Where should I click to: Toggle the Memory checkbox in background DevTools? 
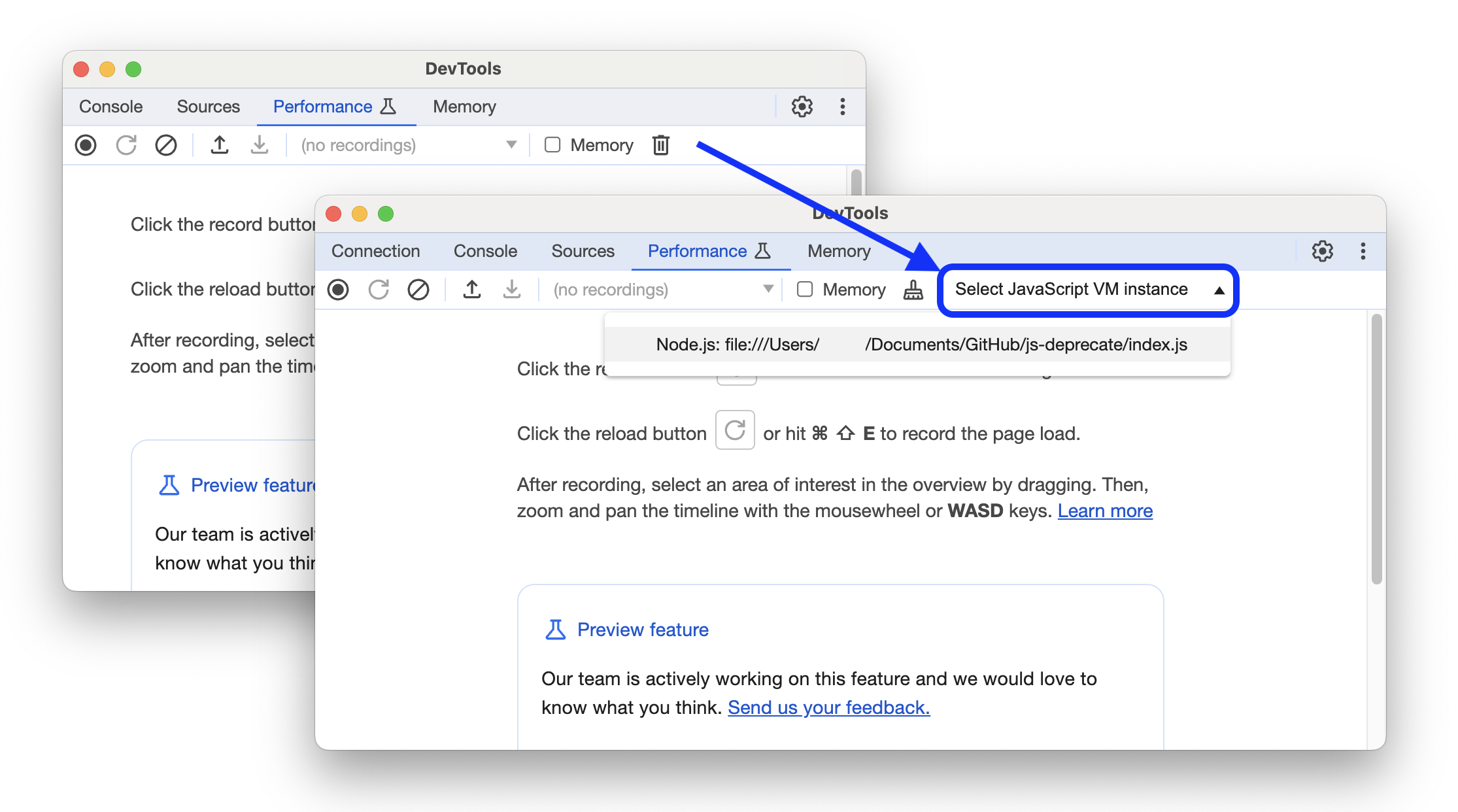point(550,144)
